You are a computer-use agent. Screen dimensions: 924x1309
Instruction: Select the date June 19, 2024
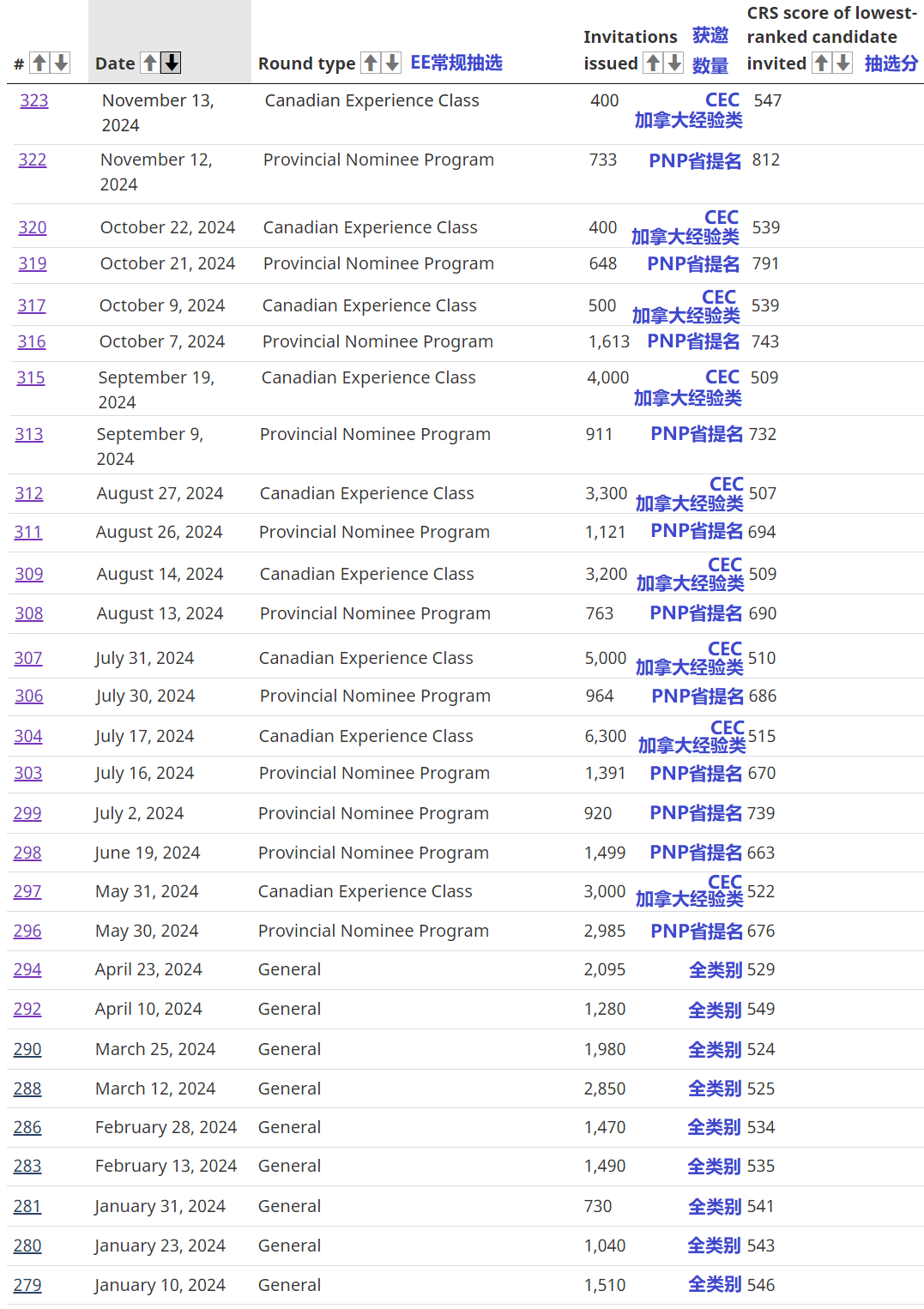point(148,853)
